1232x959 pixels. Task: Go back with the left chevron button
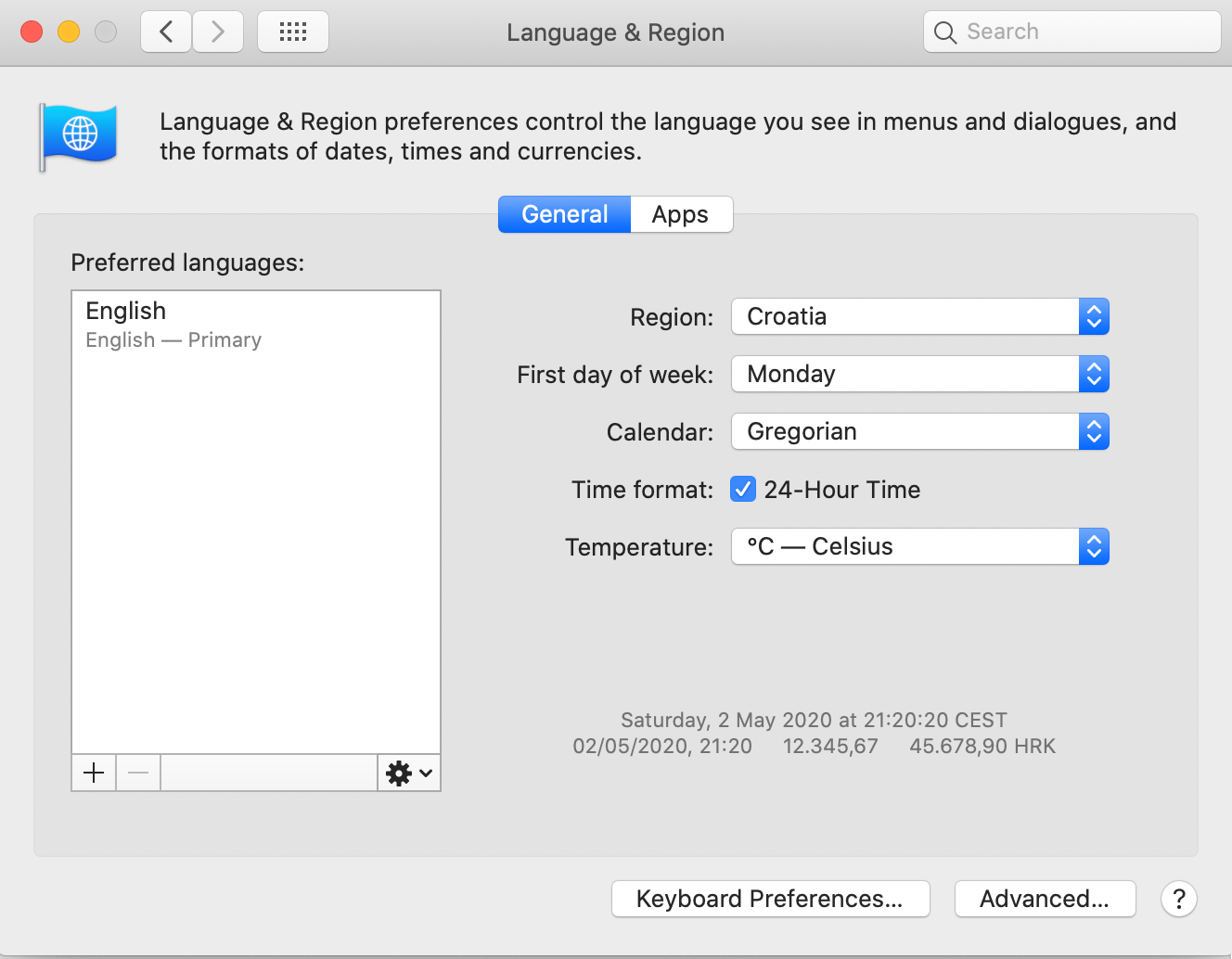pos(166,32)
